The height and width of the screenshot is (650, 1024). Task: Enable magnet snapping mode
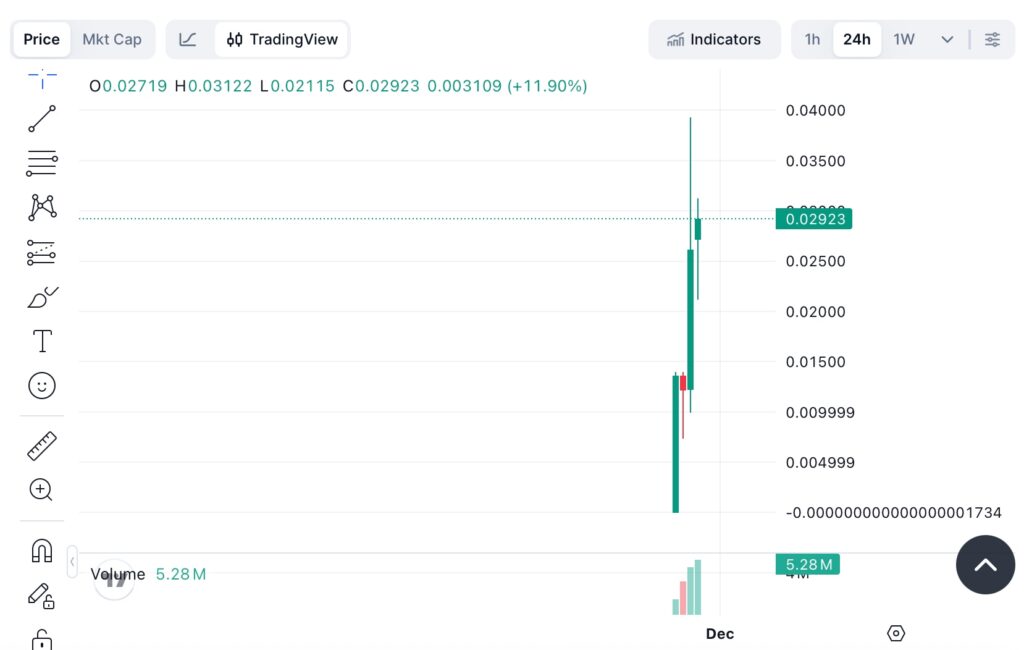(x=41, y=550)
